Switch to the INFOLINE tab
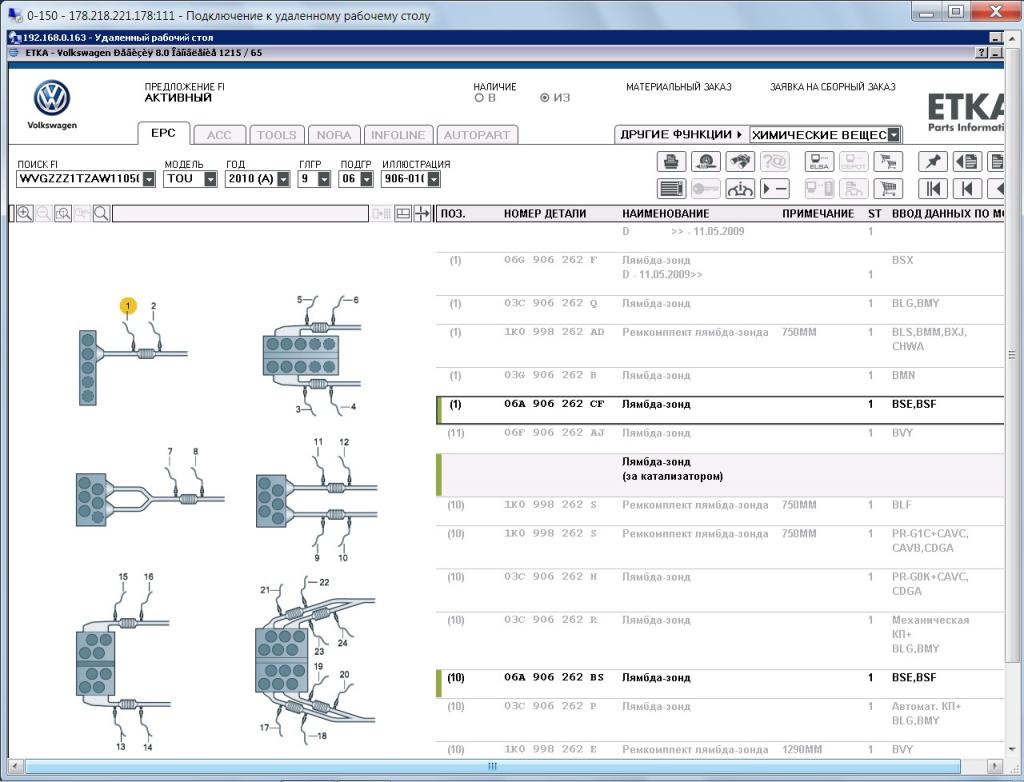The height and width of the screenshot is (782, 1024). [x=398, y=135]
